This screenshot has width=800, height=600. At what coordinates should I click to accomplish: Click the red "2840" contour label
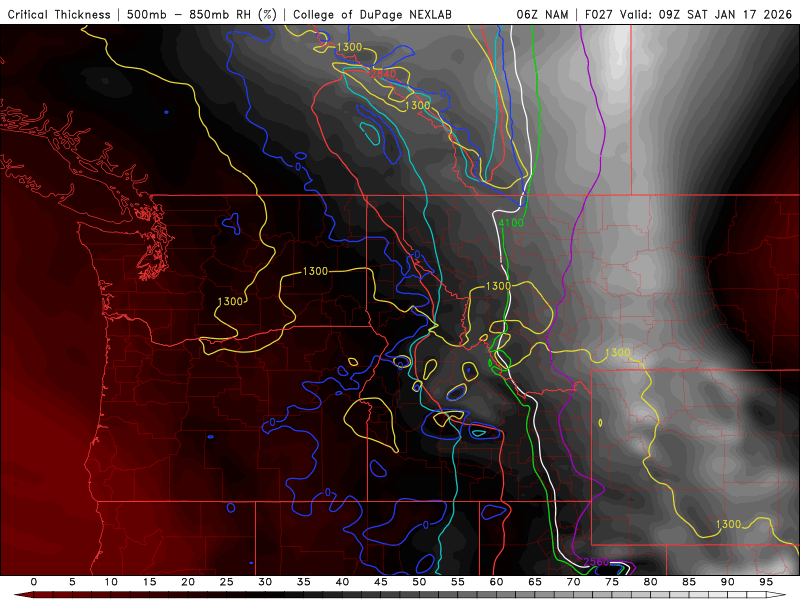383,74
